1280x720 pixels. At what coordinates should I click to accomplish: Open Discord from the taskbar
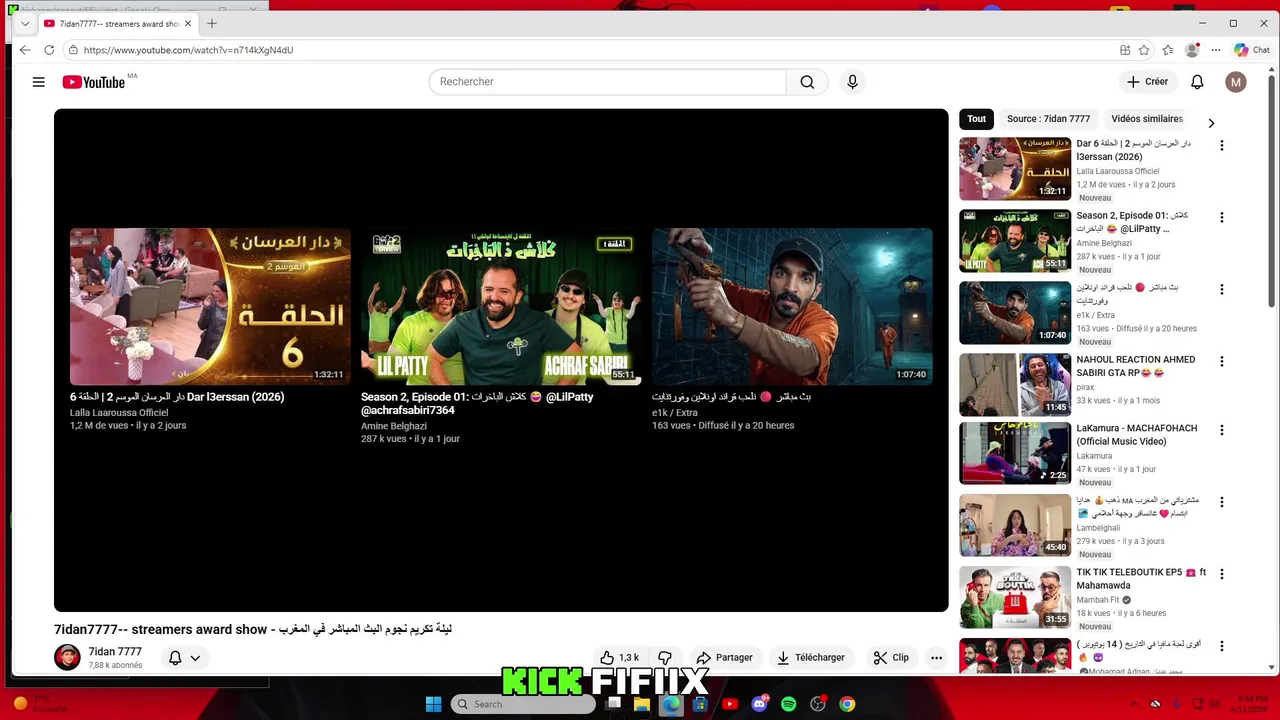click(x=759, y=704)
